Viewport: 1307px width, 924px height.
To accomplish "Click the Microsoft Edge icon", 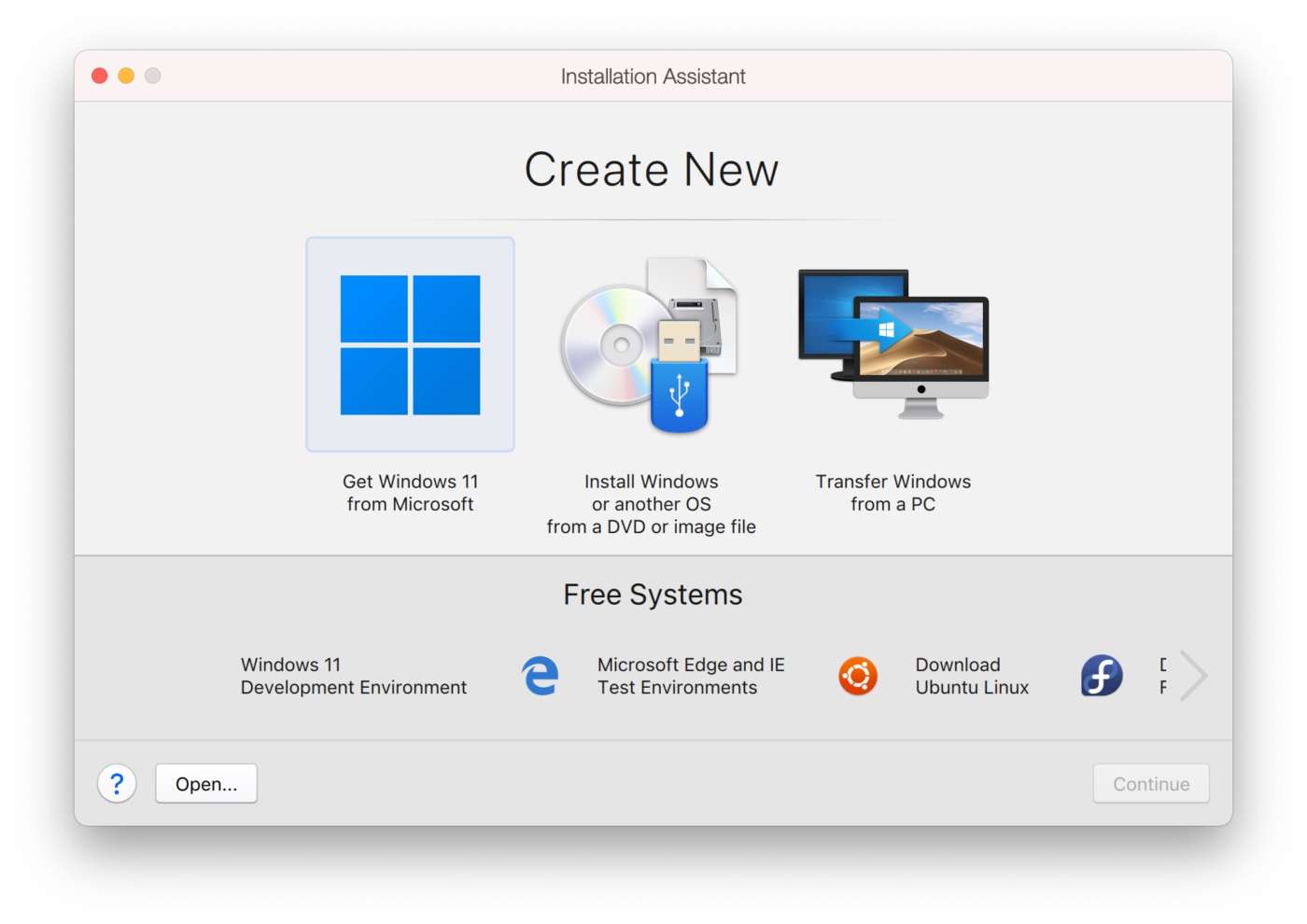I will coord(540,676).
